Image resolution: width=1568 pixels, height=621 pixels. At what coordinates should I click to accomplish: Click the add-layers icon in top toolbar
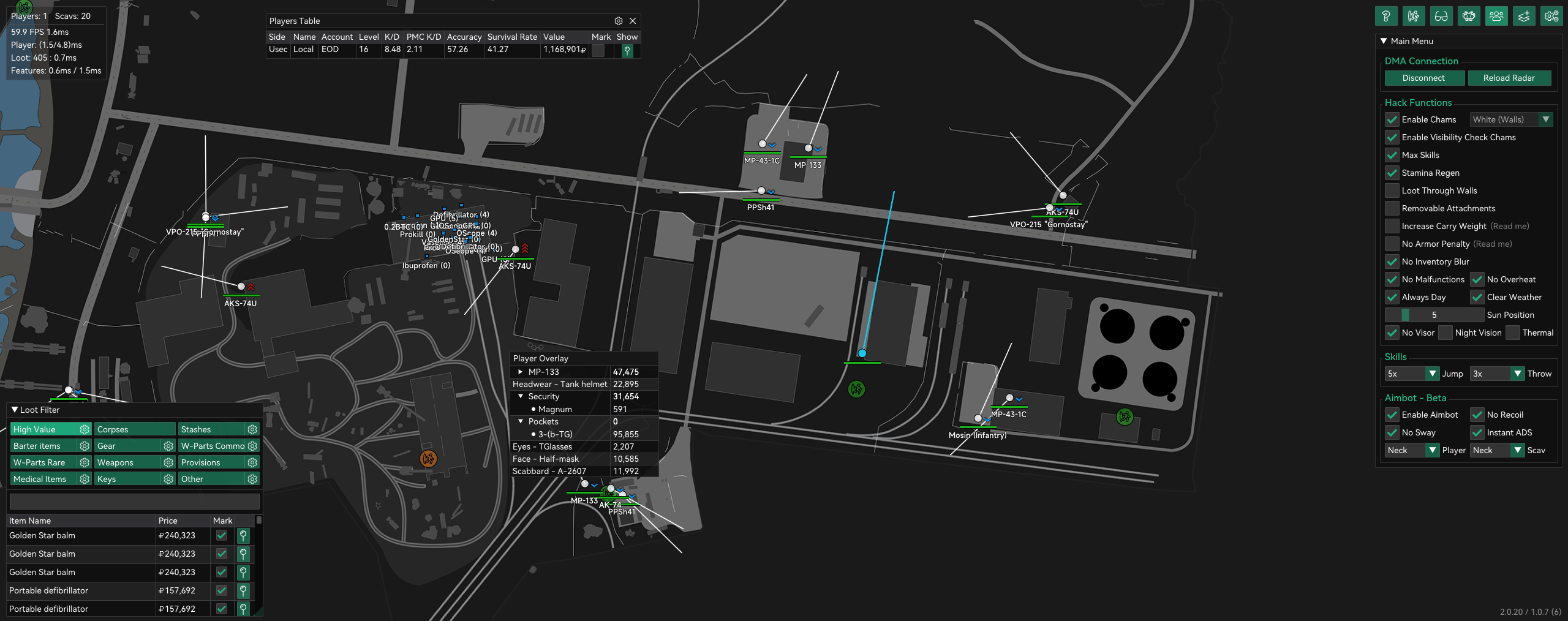tap(1523, 16)
